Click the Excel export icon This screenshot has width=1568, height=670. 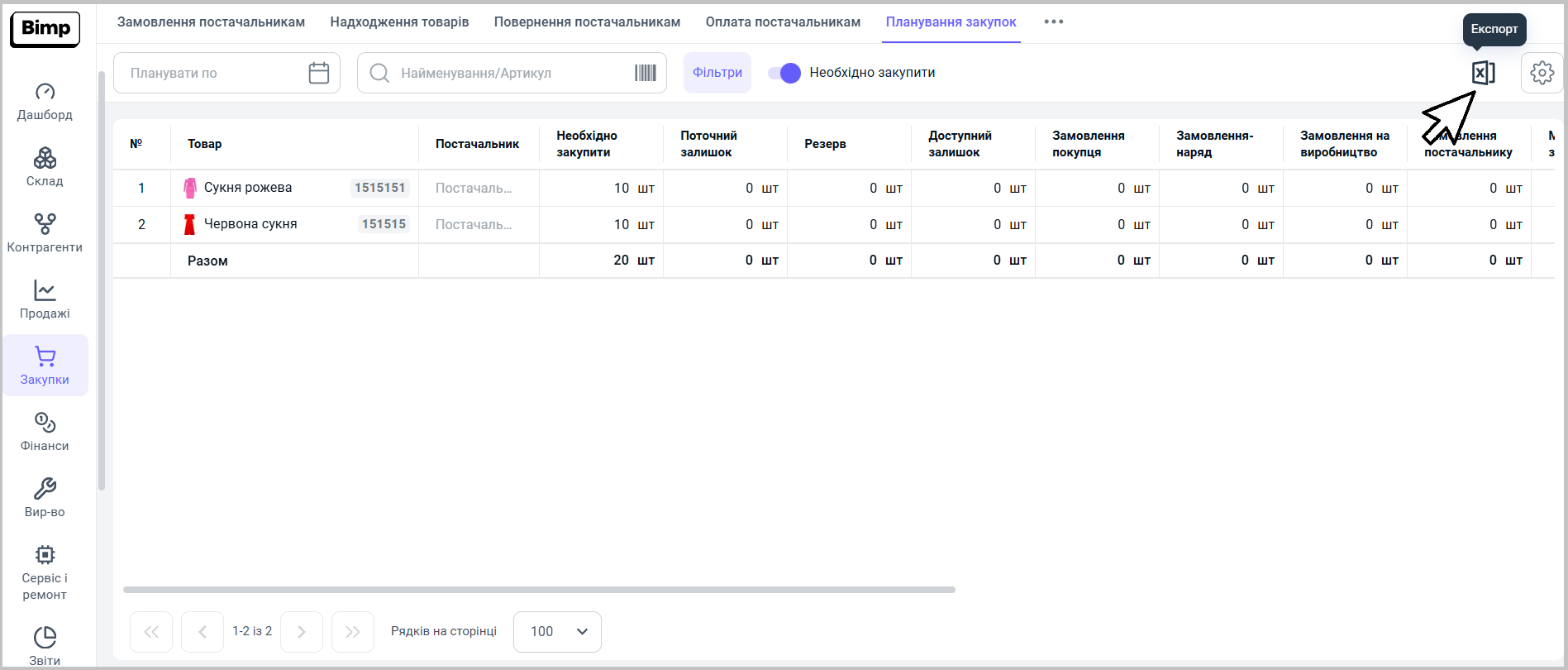tap(1483, 73)
